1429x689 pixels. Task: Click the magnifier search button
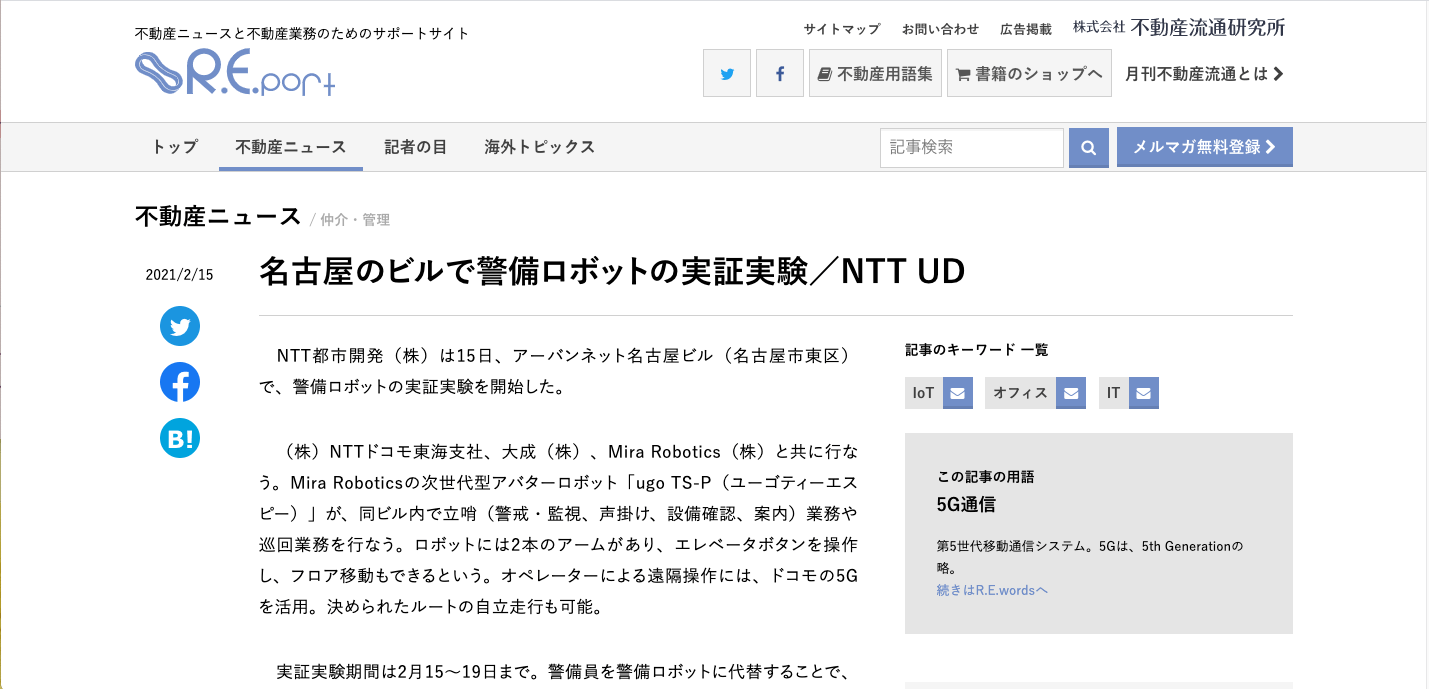(x=1088, y=148)
